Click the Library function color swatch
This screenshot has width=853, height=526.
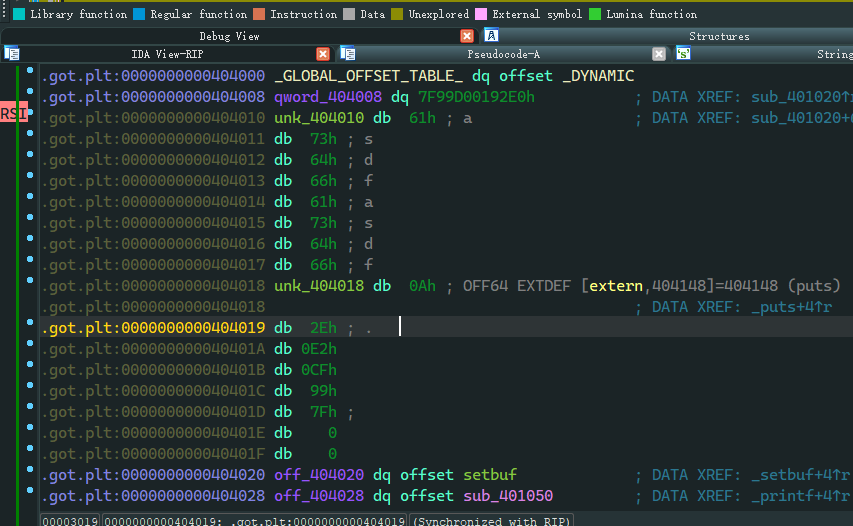[19, 14]
